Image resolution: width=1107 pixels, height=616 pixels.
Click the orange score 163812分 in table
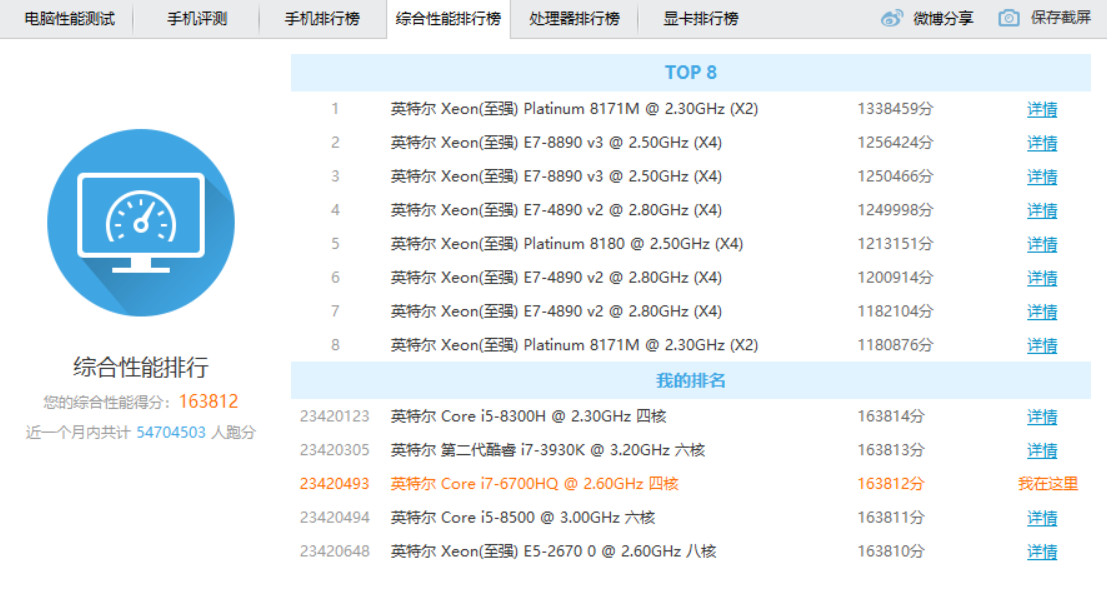(x=891, y=484)
